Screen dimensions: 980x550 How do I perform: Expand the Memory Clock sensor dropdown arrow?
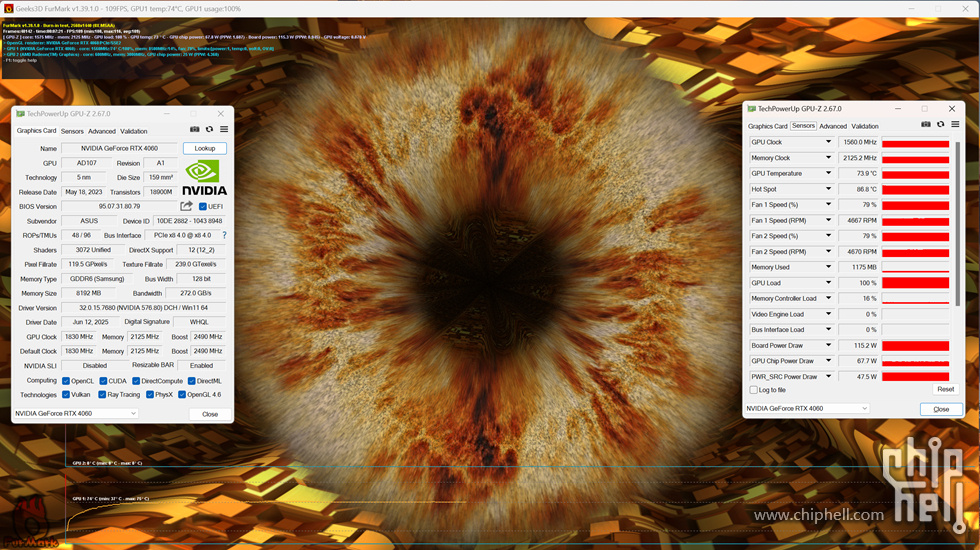click(x=828, y=158)
